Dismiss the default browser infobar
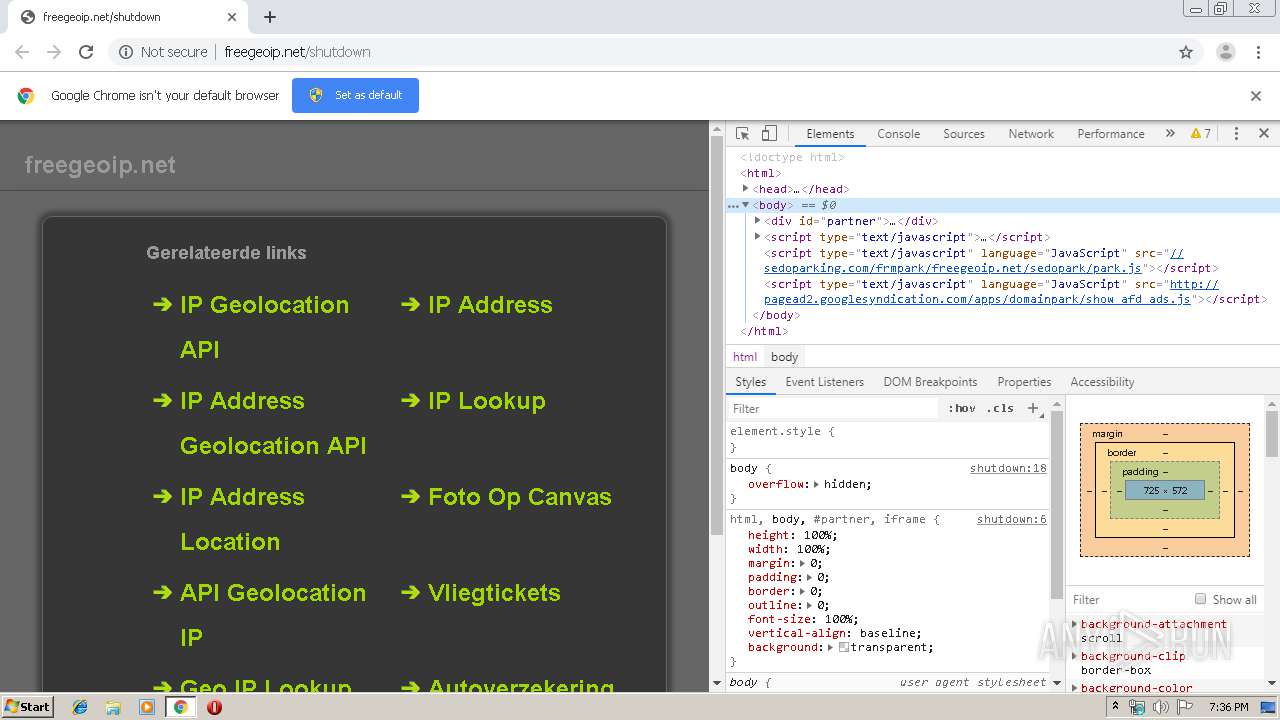 click(x=1256, y=96)
